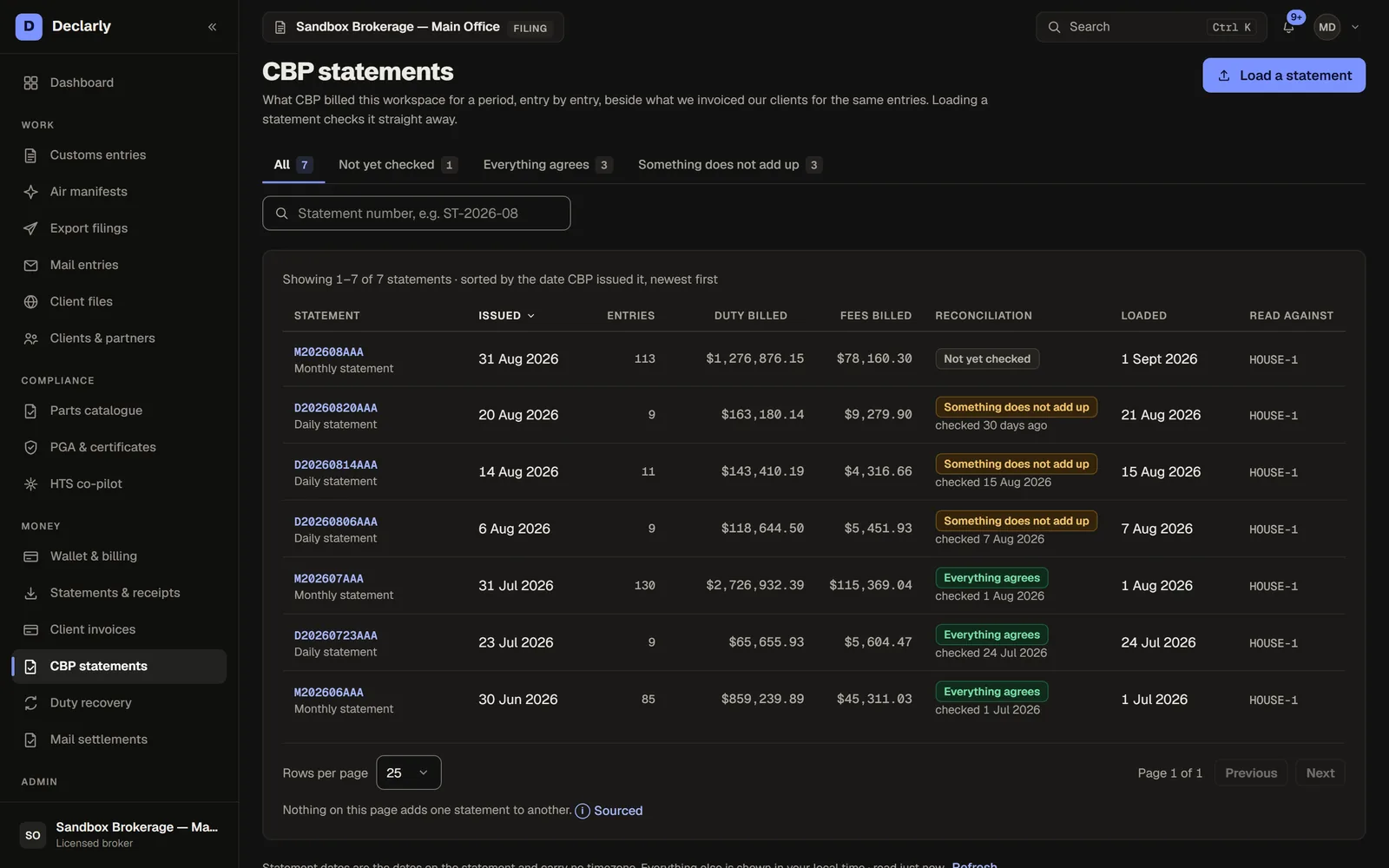Click the Export filings paper-plane icon

30,228
